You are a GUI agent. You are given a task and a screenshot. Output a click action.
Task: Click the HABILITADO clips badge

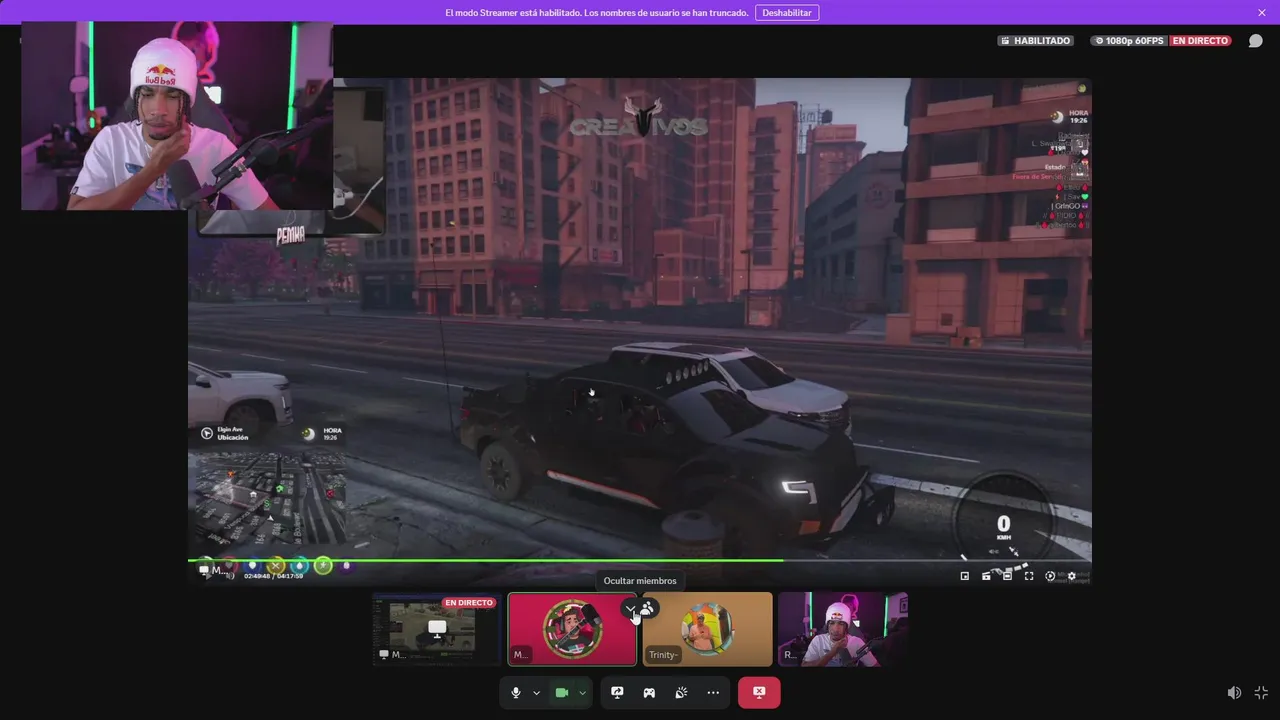(x=1035, y=41)
